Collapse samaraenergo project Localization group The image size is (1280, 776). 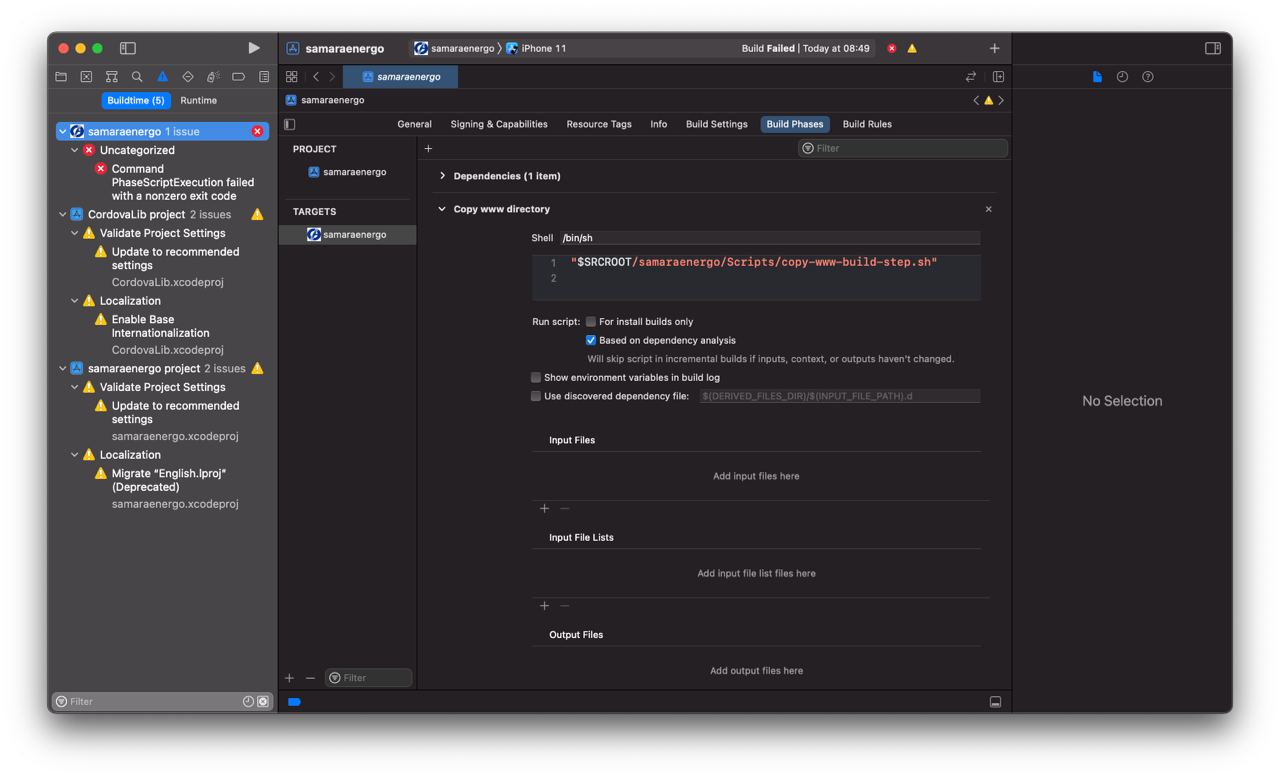pos(75,455)
